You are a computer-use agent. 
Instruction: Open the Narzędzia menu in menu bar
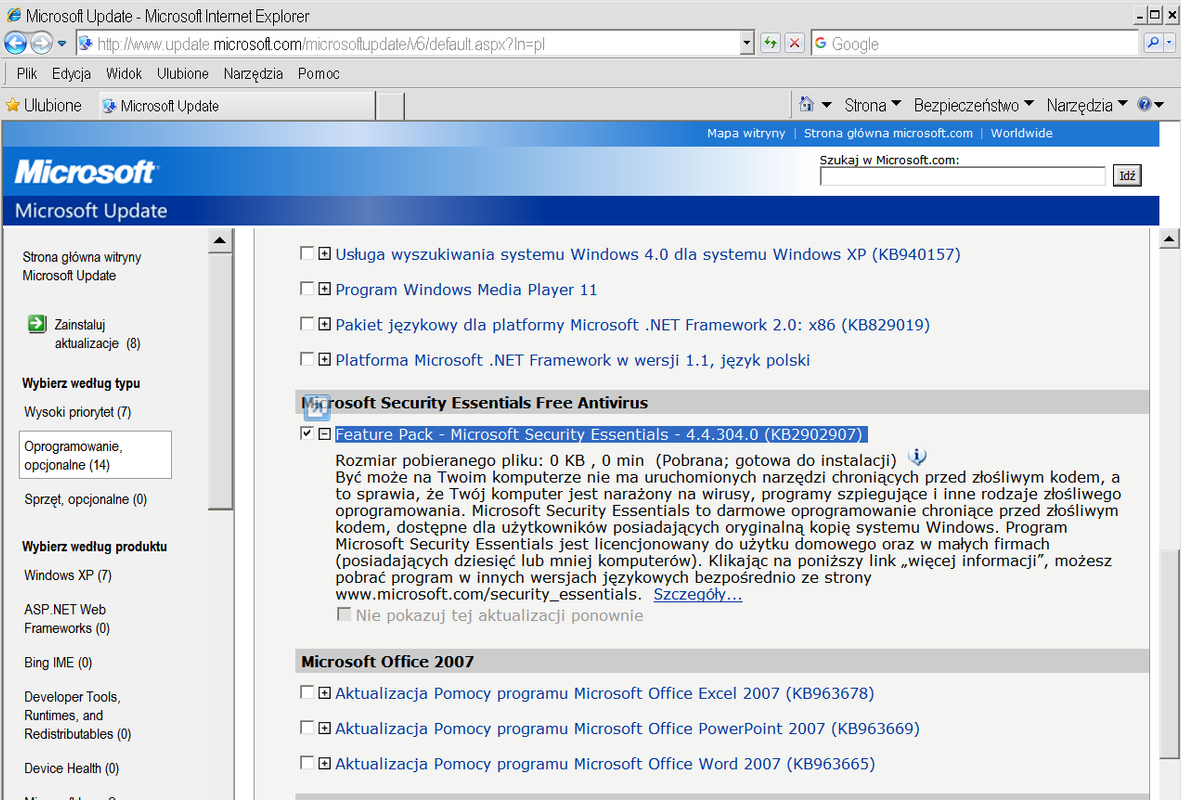(x=253, y=73)
